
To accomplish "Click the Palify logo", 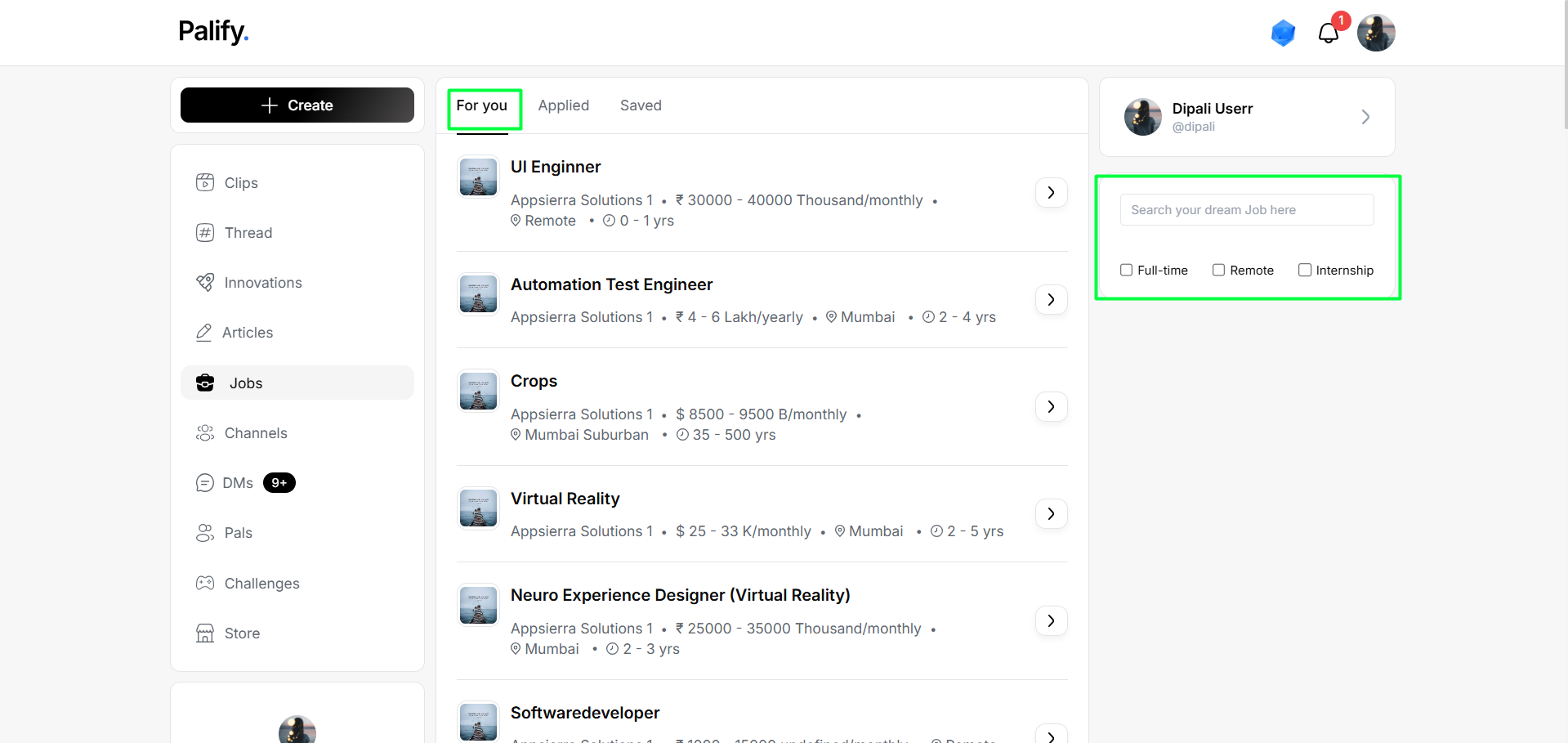I will point(213,31).
